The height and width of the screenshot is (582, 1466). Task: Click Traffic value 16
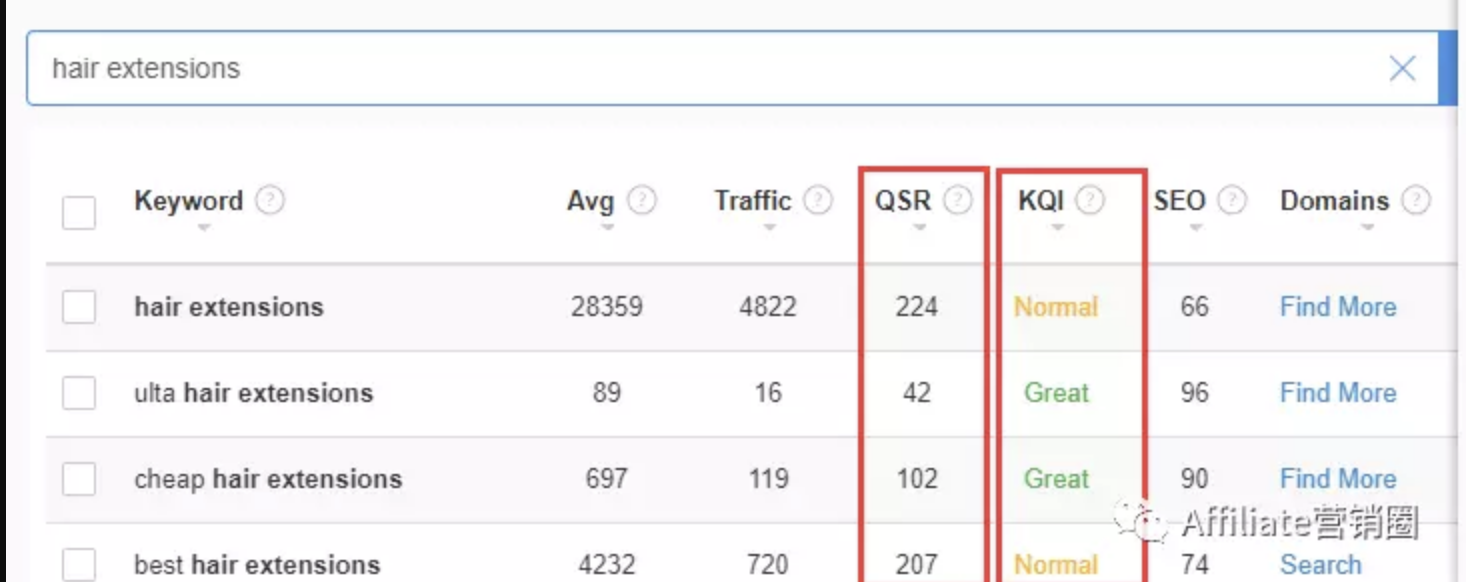(x=768, y=393)
